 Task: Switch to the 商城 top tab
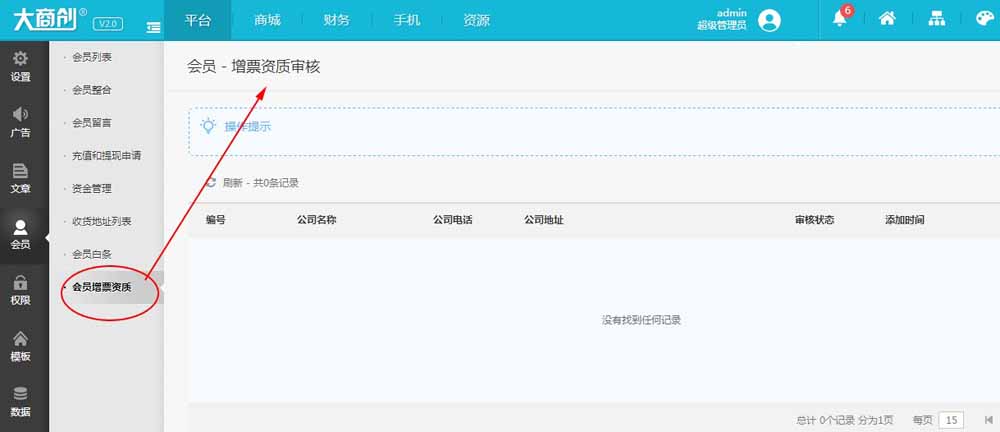coord(267,20)
